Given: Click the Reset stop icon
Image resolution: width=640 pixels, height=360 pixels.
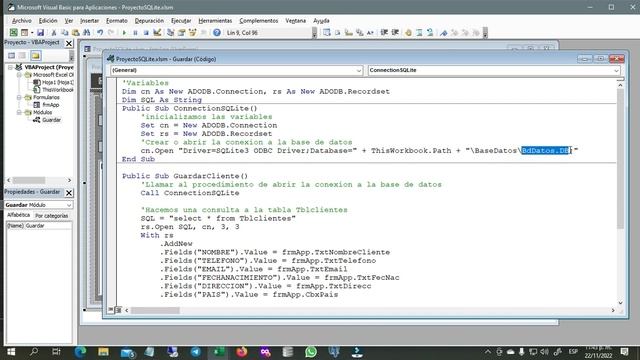Looking at the screenshot, I should 146,33.
